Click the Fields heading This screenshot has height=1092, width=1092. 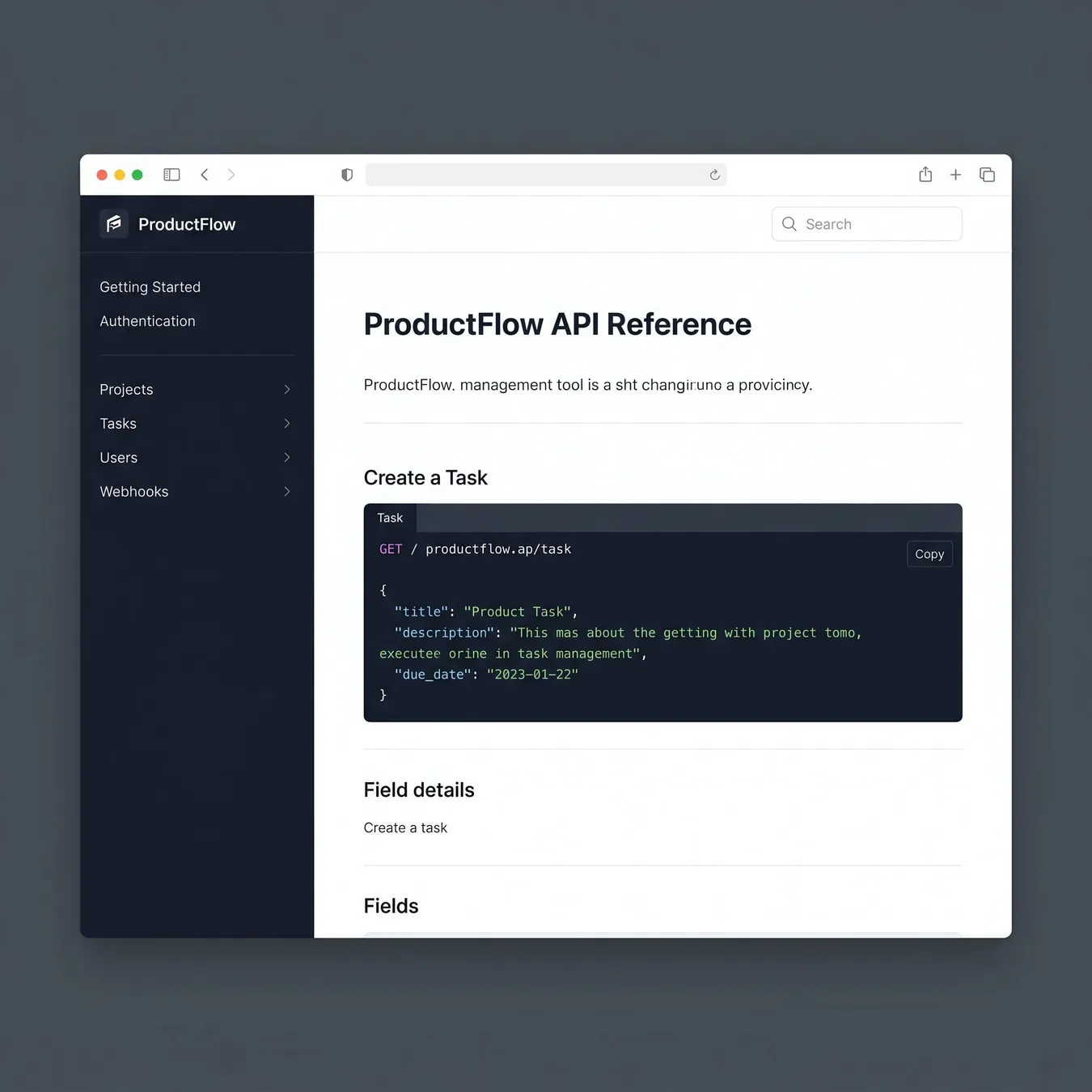tap(391, 906)
